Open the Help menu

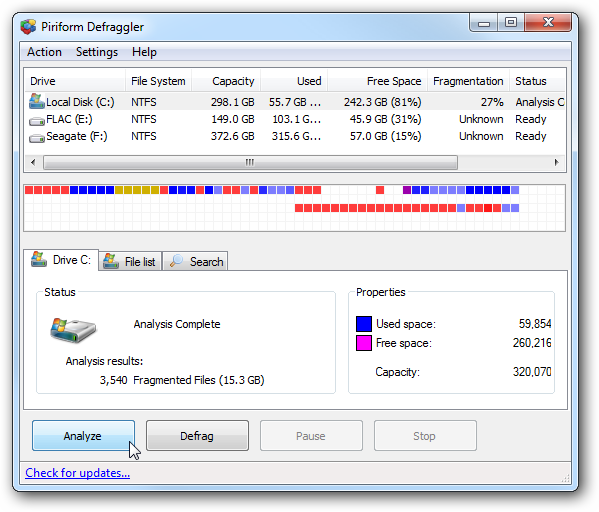pyautogui.click(x=144, y=52)
